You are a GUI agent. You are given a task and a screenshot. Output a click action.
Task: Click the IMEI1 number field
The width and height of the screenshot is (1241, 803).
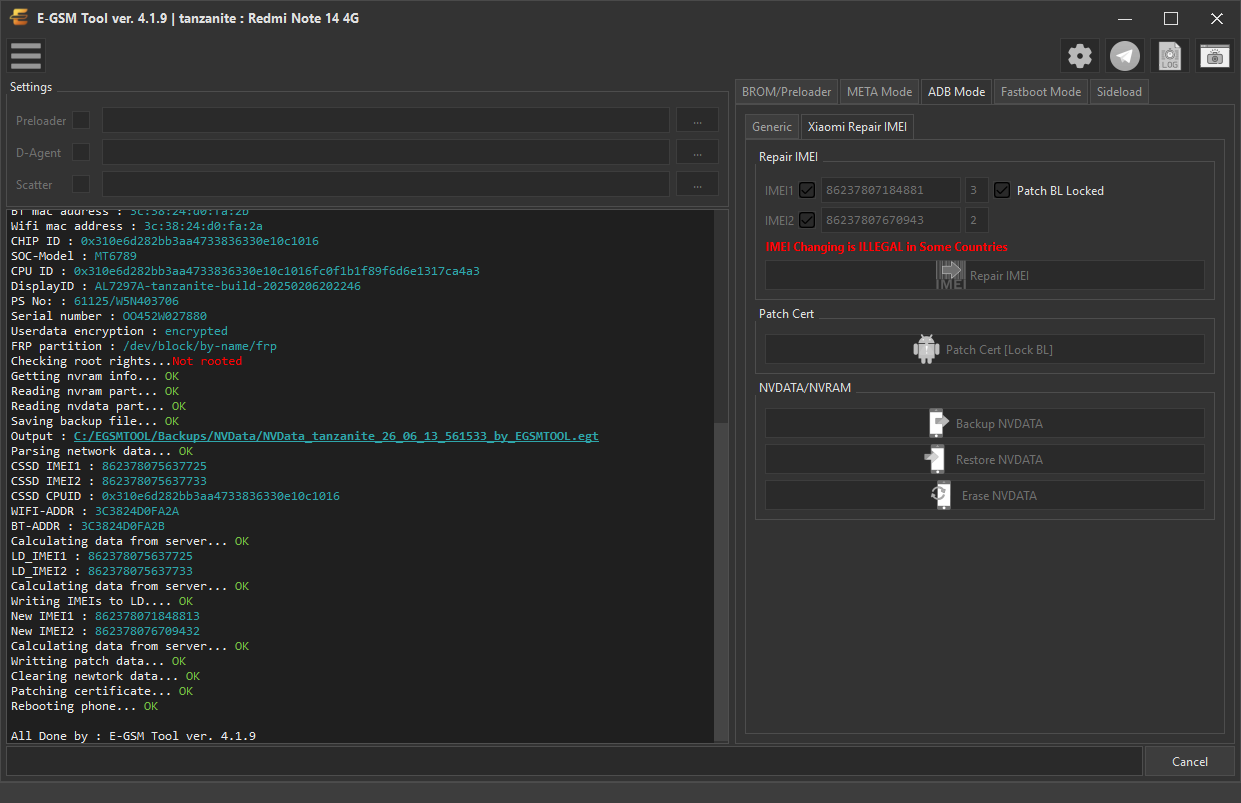(891, 190)
